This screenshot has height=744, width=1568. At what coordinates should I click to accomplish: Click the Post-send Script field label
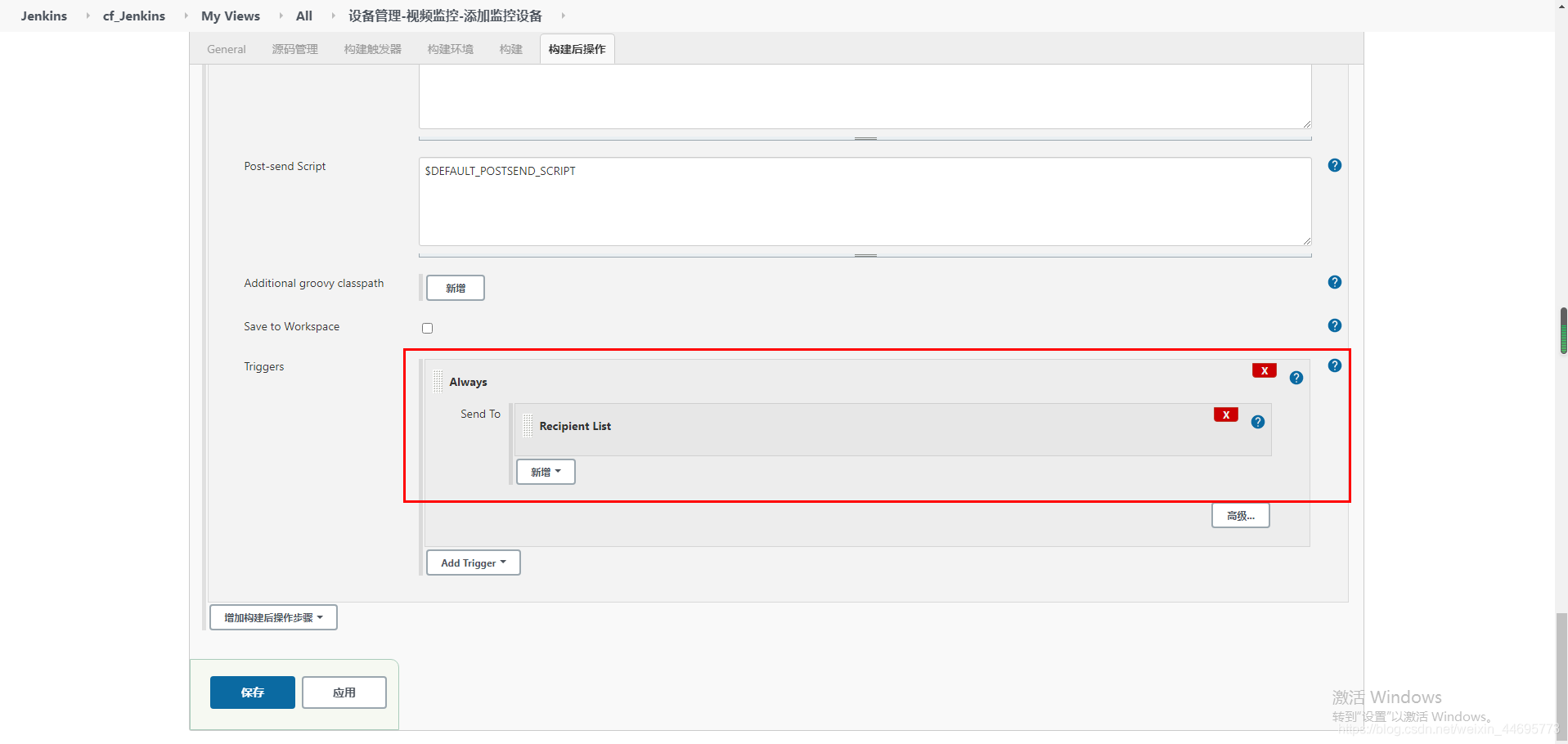(x=285, y=166)
